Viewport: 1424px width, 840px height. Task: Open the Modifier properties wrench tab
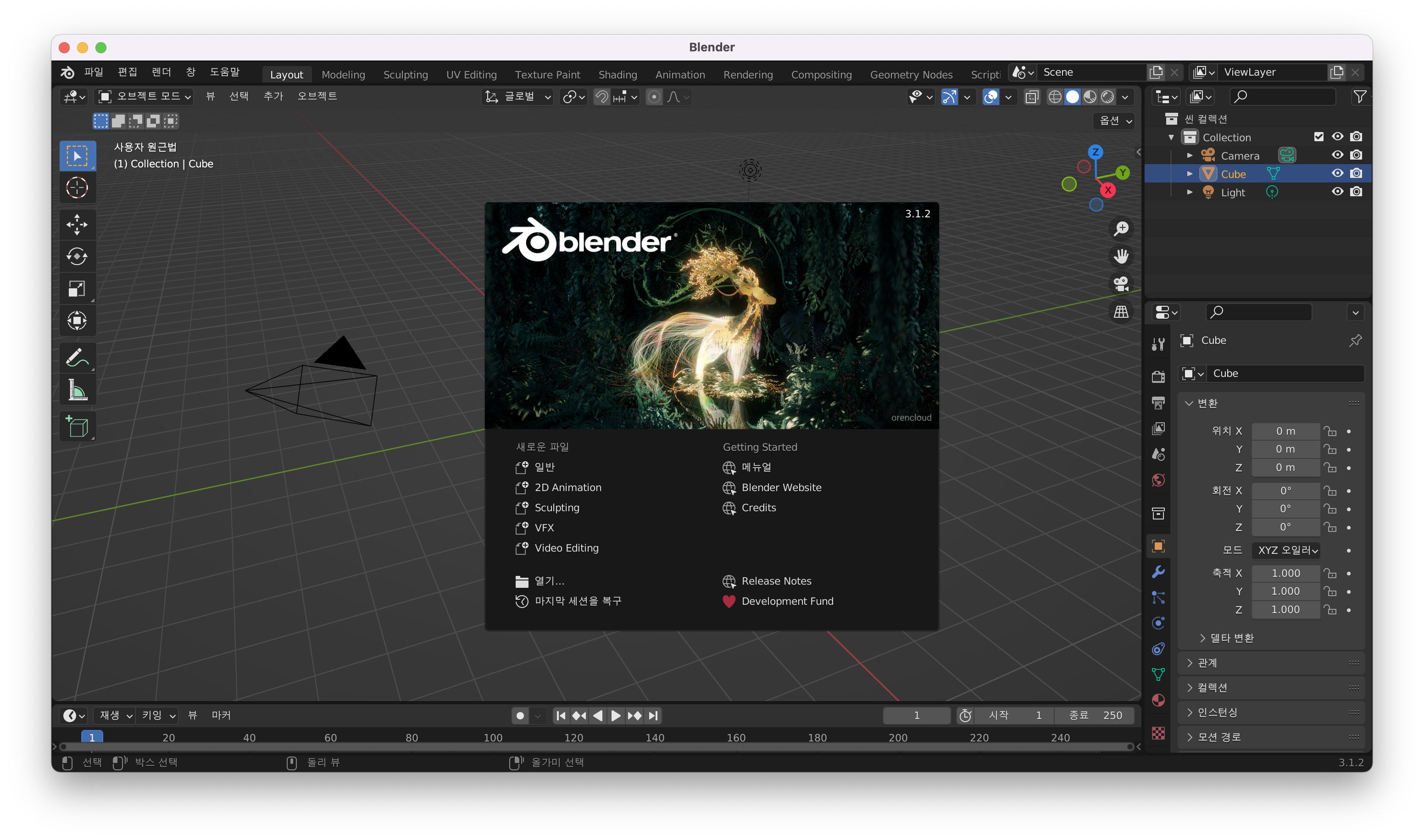(x=1158, y=572)
